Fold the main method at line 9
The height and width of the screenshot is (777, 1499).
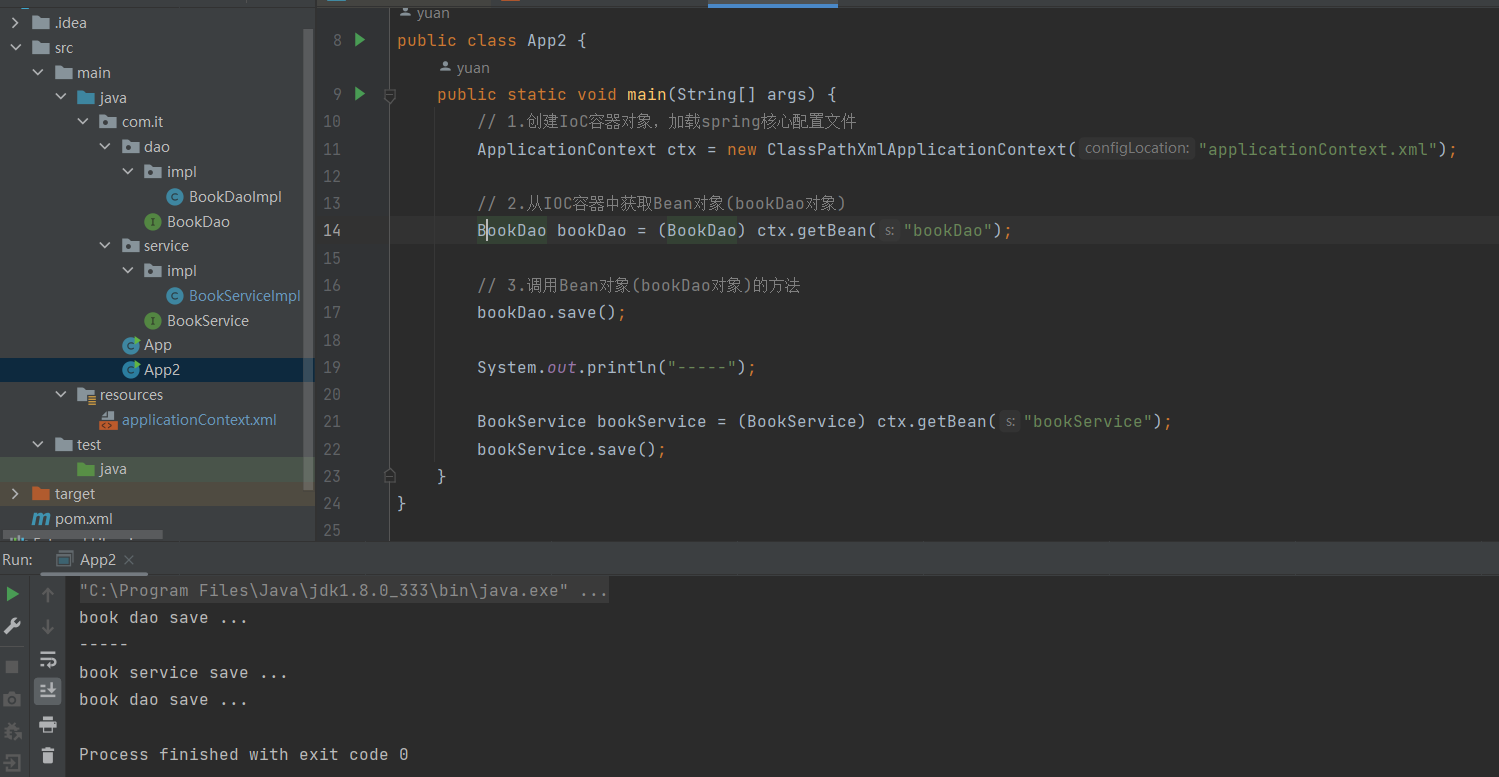(x=390, y=95)
